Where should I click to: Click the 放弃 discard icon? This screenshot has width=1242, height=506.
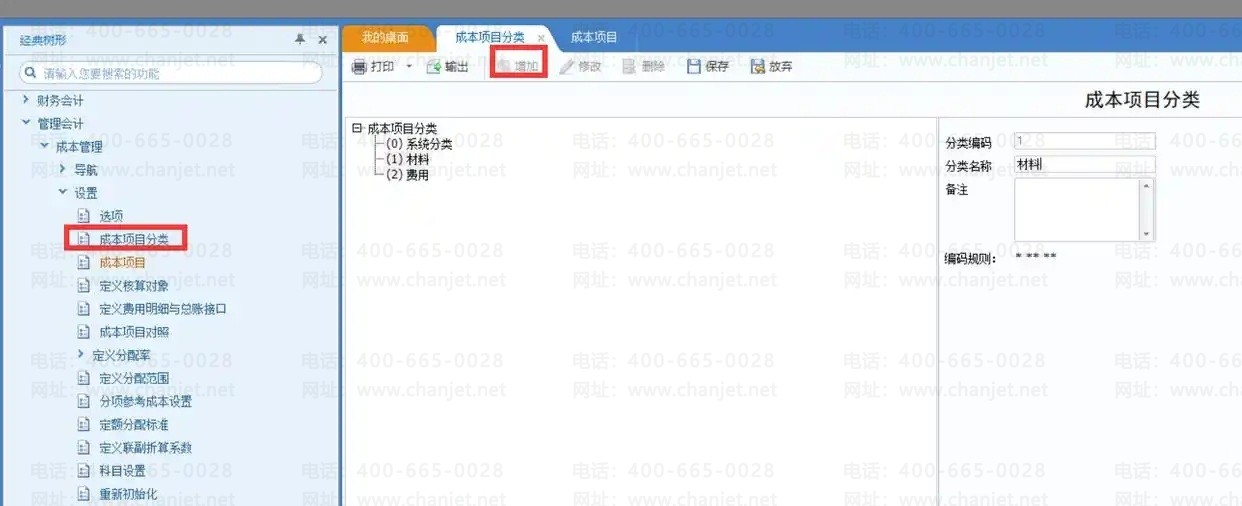click(758, 67)
